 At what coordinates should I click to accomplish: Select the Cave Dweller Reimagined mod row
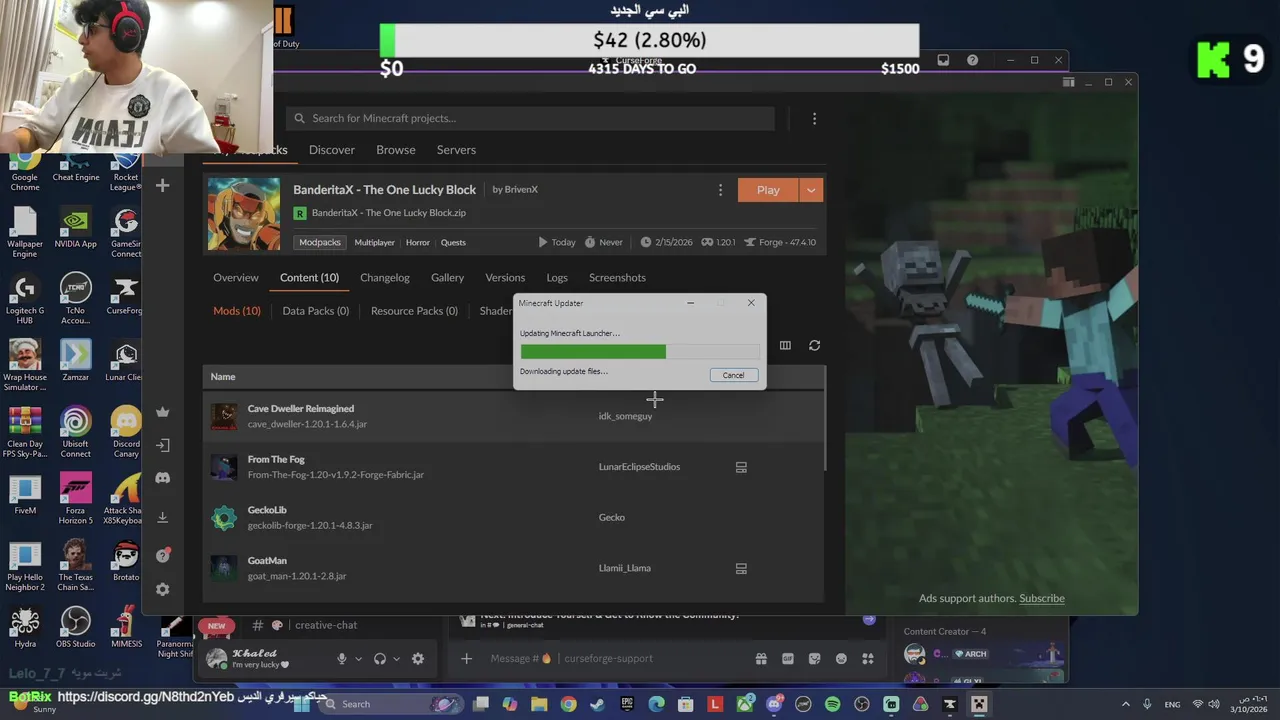tap(514, 416)
